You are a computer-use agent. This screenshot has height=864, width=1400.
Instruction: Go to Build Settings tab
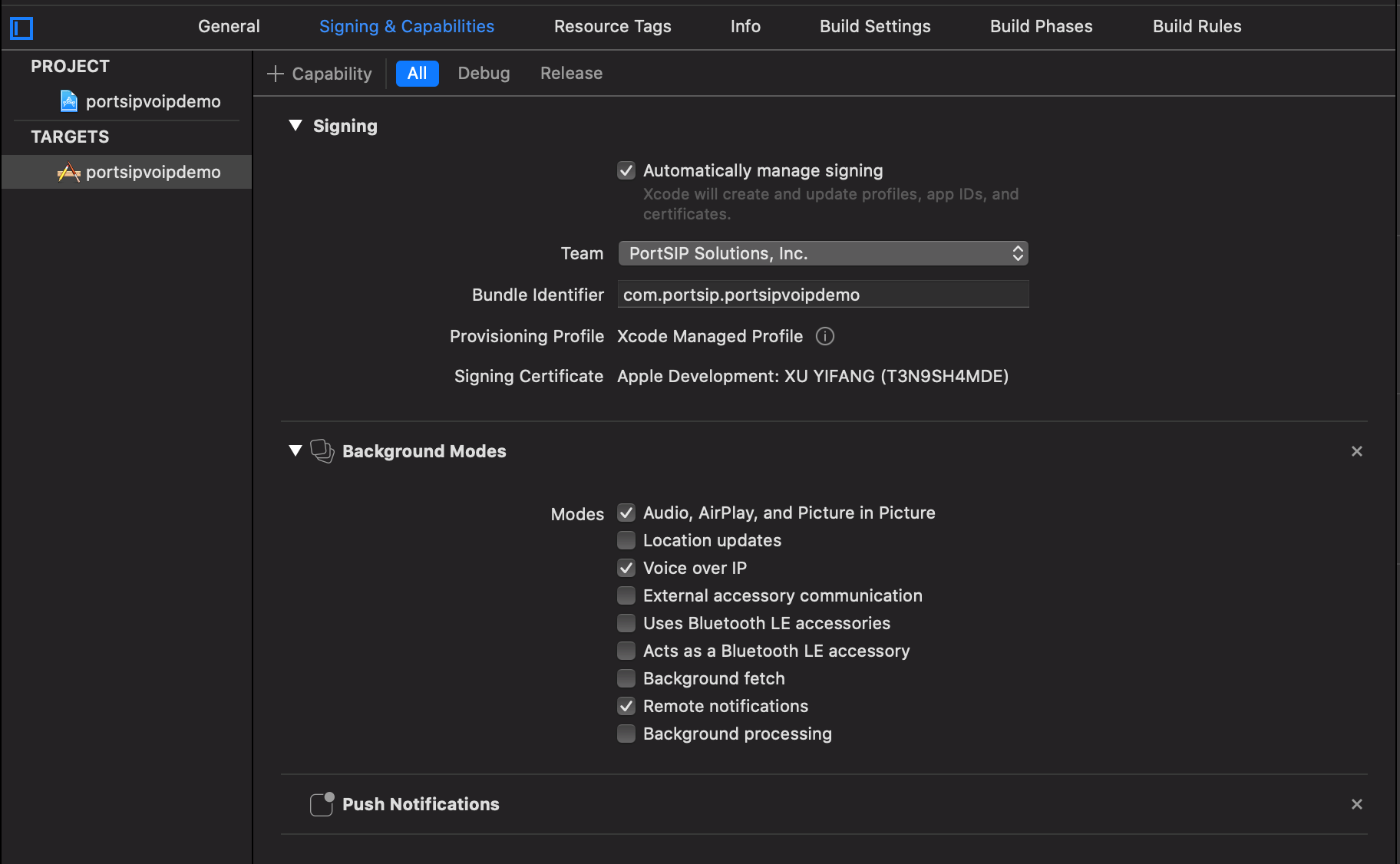(x=875, y=26)
